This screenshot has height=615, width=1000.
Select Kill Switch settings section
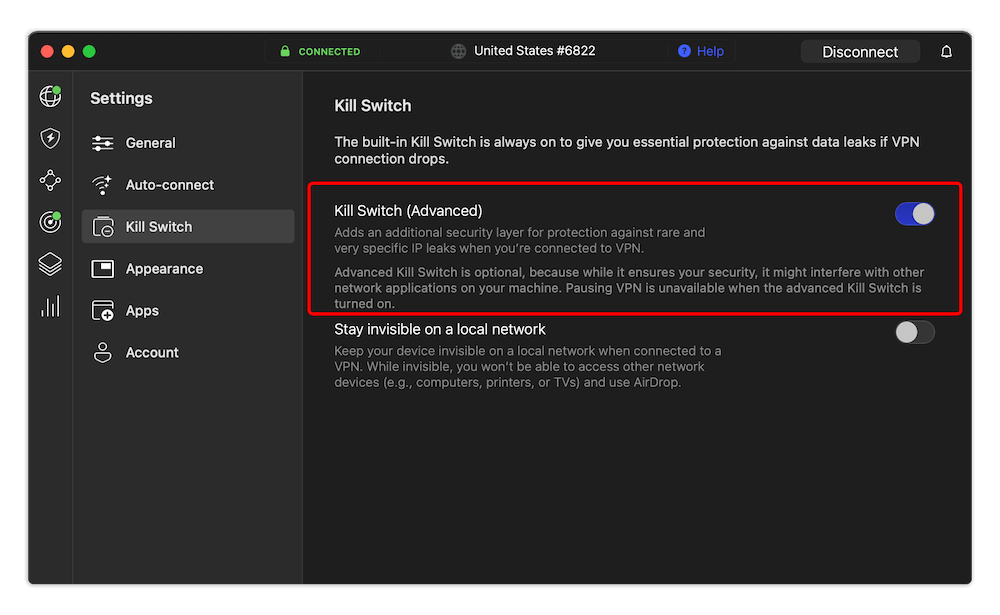188,226
